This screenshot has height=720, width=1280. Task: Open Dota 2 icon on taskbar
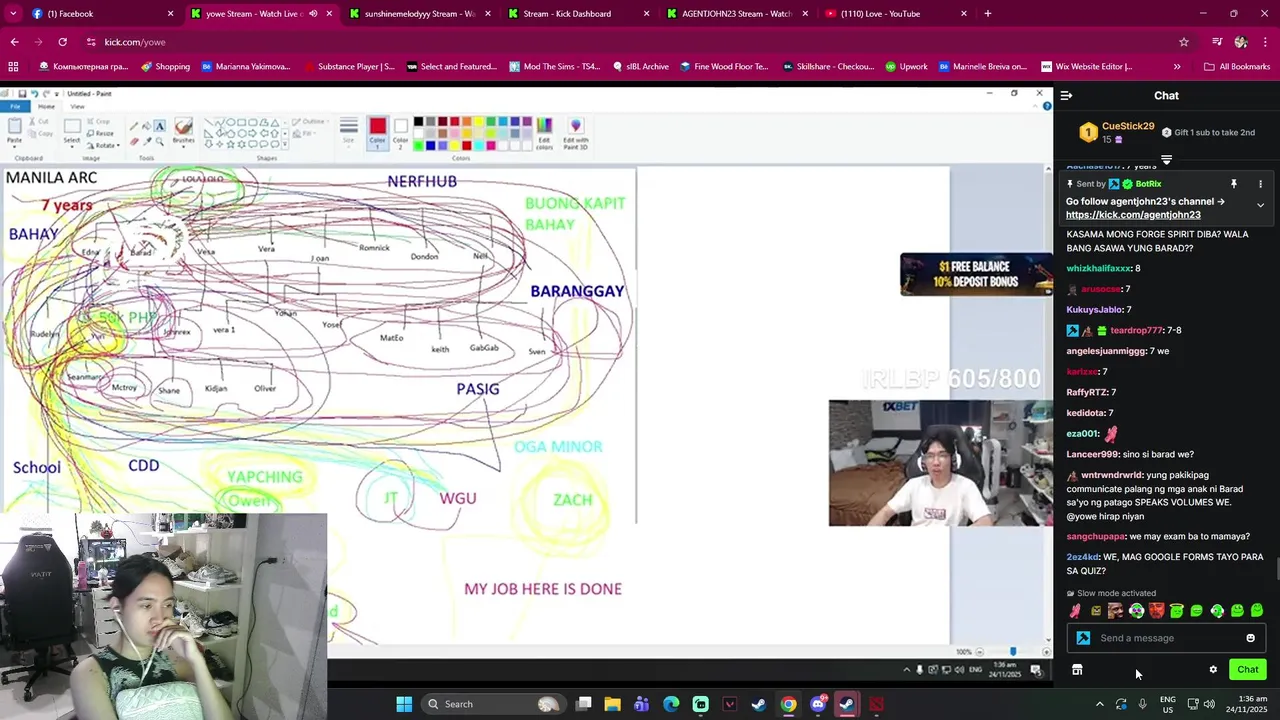(x=876, y=704)
